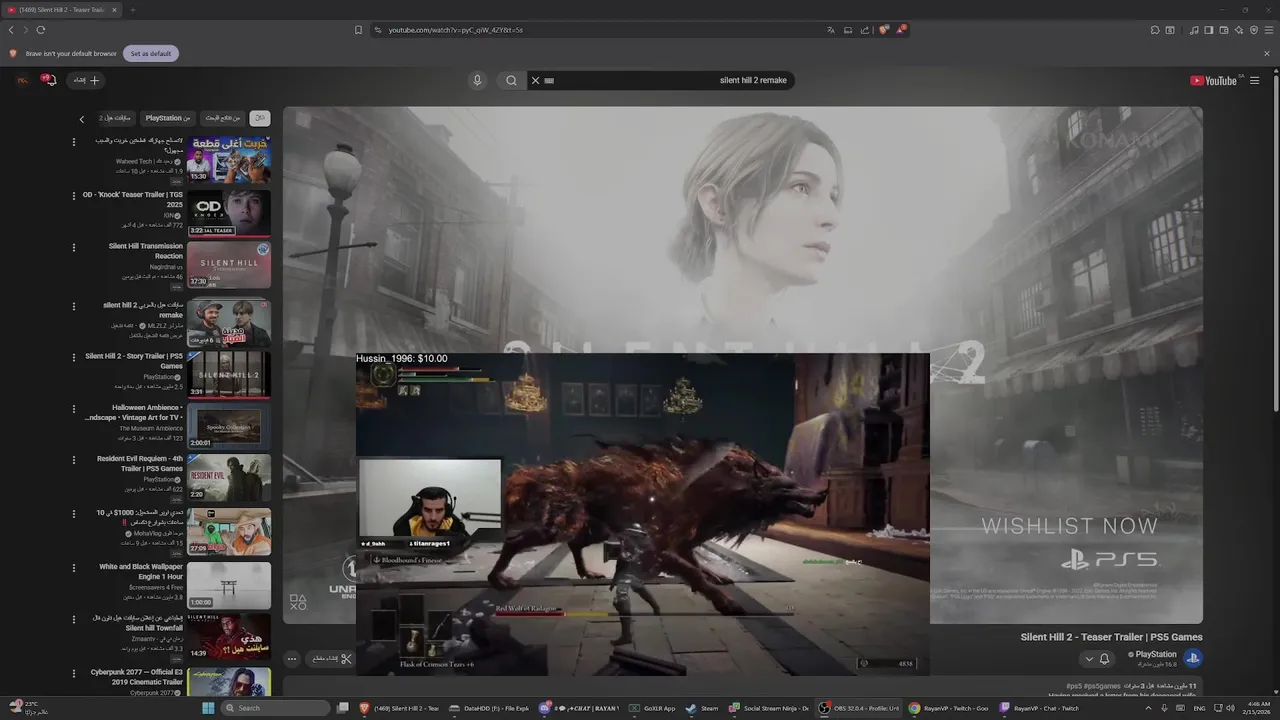This screenshot has width=1280, height=720.
Task: Bookmark this page using the bookmark icon
Action: [358, 30]
